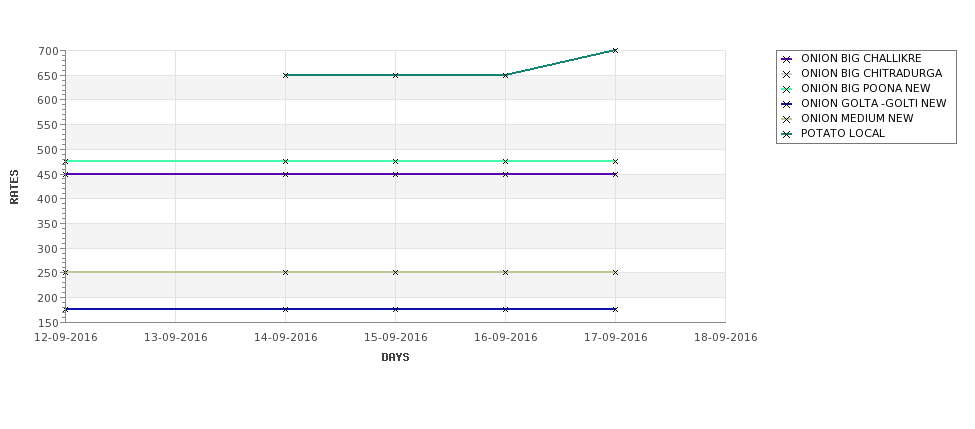Viewport: 975px width, 429px height.
Task: Click the RATES axis title
Action: point(14,187)
